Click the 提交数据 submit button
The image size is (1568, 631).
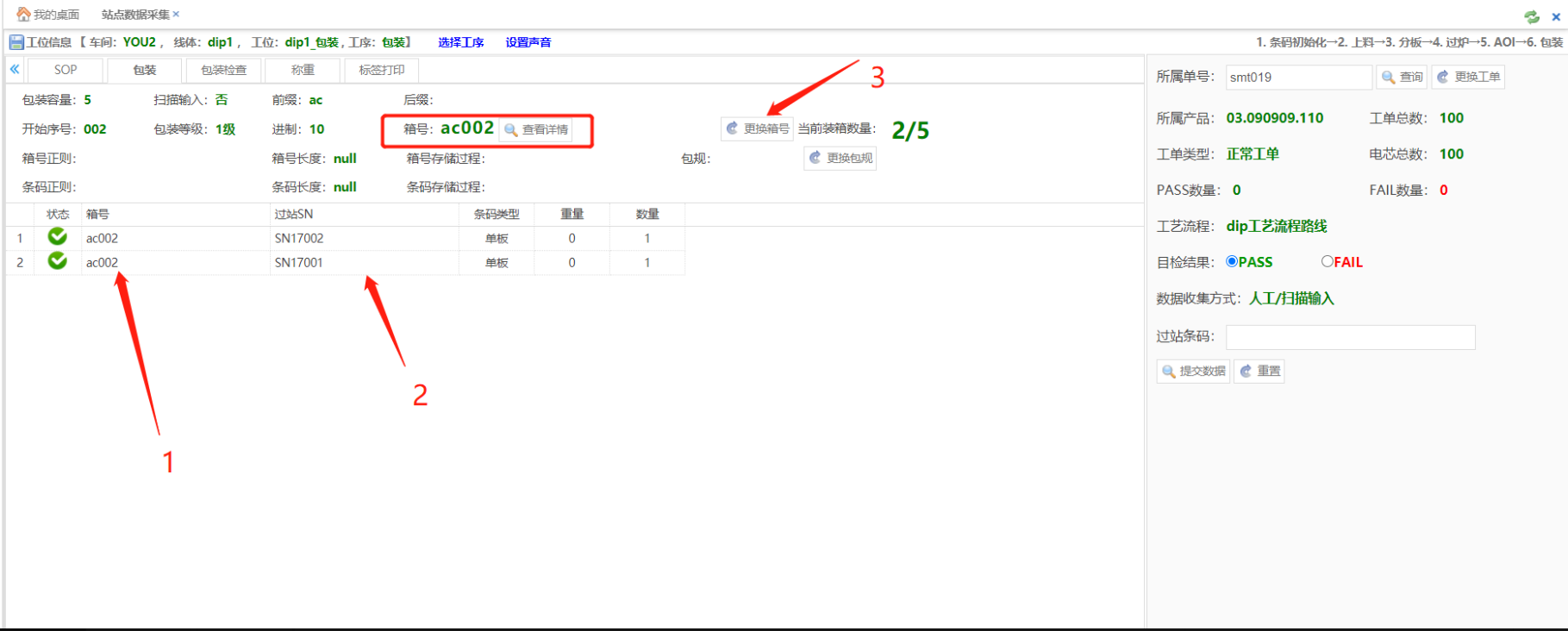(x=1193, y=371)
